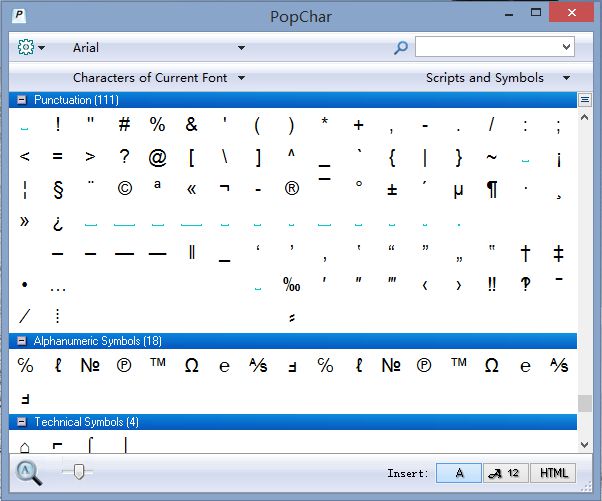602x501 pixels.
Task: Click the search magnifier icon
Action: point(401,48)
